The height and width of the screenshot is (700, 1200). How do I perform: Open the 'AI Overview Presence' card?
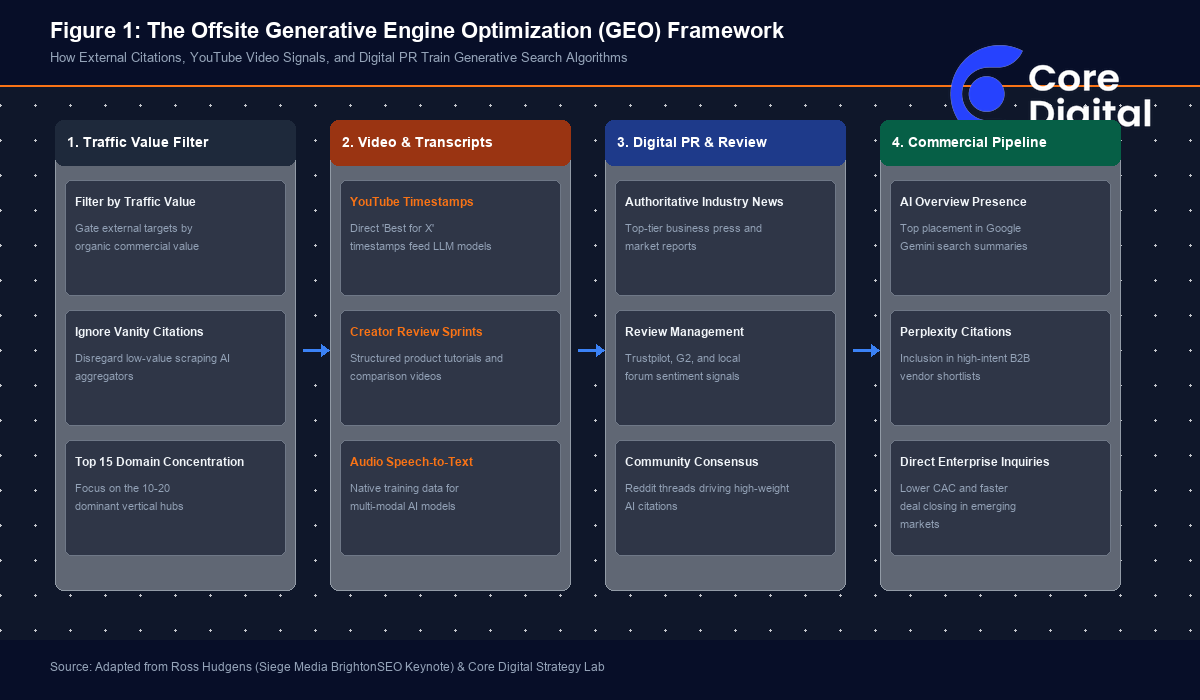(1000, 238)
